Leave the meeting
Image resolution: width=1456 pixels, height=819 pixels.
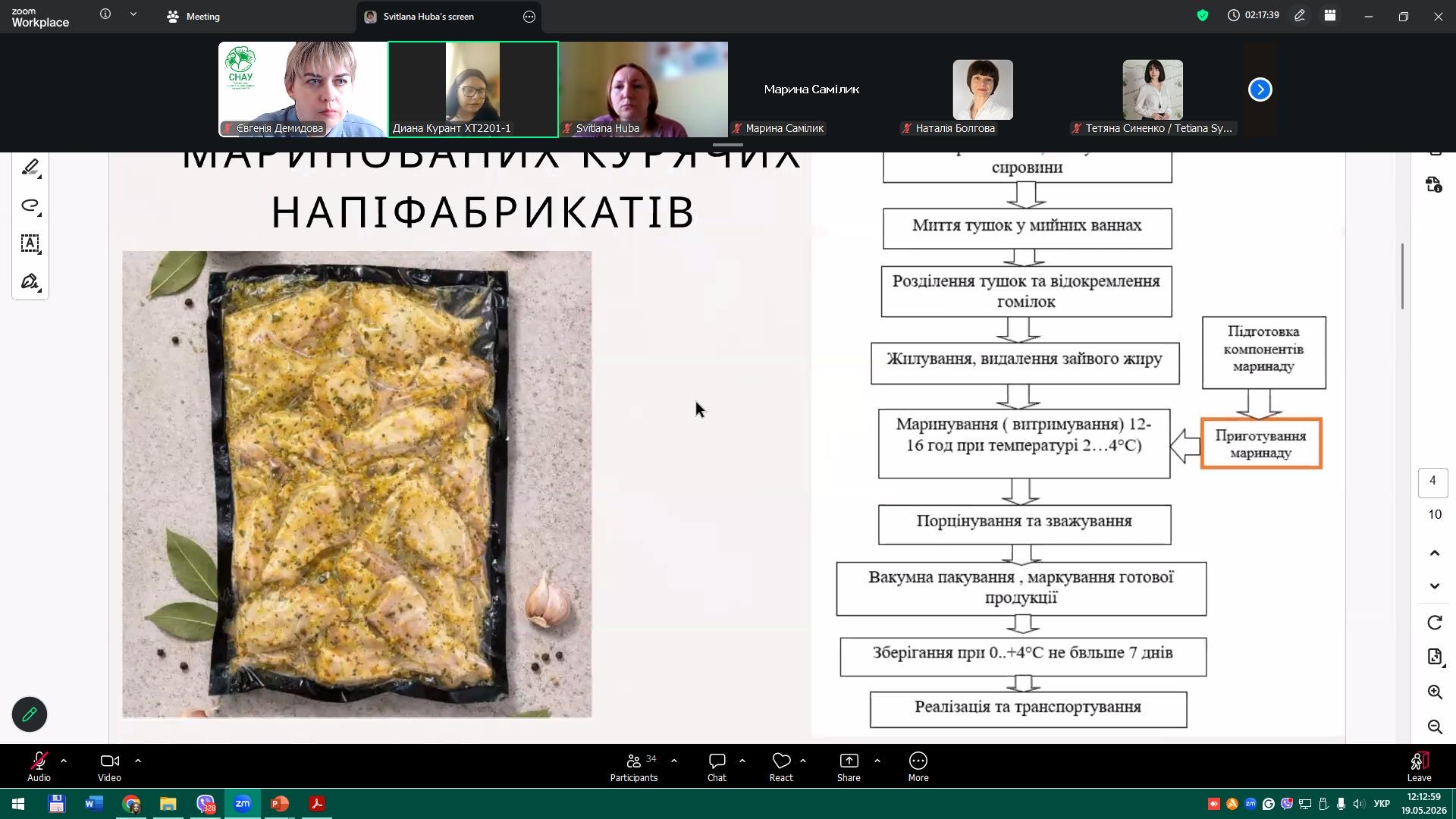tap(1420, 767)
